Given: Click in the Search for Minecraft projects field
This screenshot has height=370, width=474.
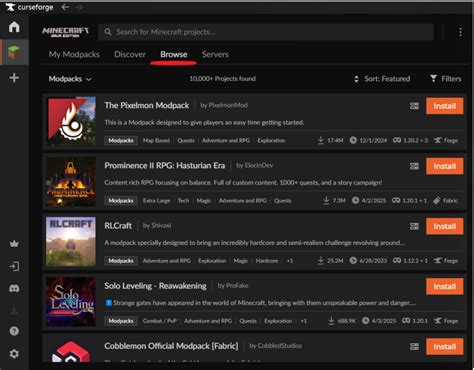Looking at the screenshot, I should [x=266, y=32].
